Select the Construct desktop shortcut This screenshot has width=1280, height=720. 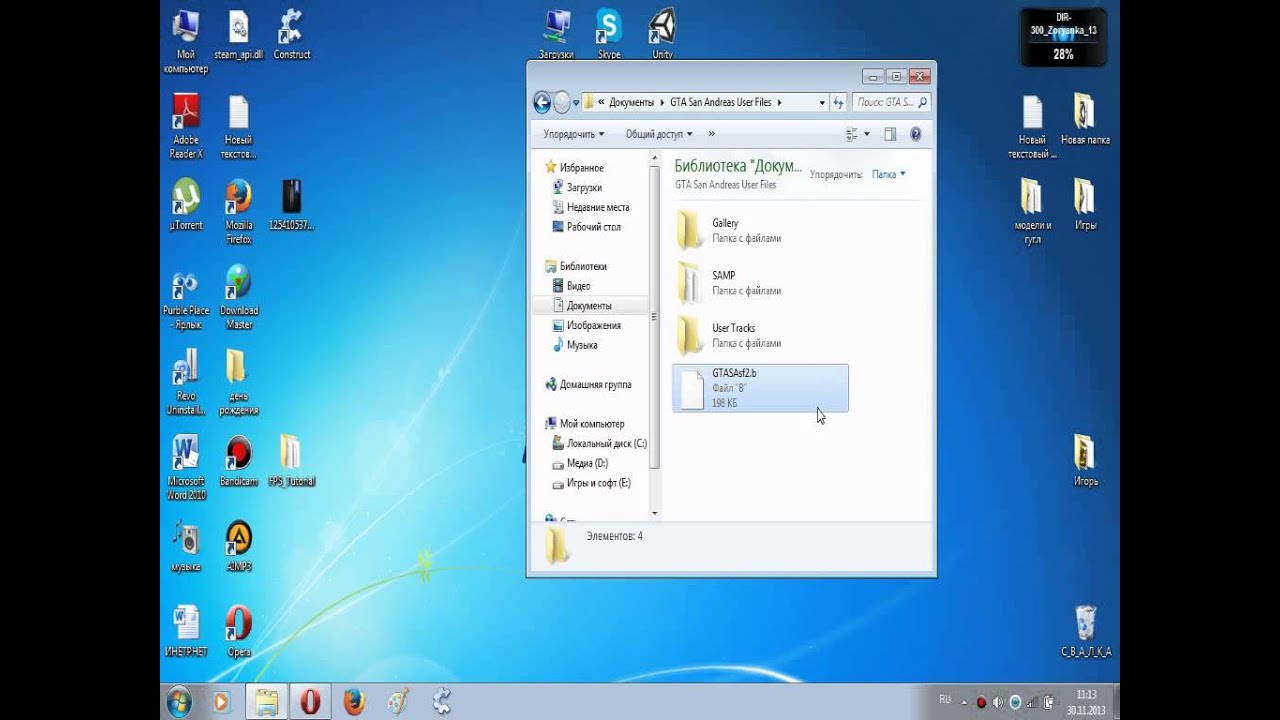pyautogui.click(x=292, y=36)
